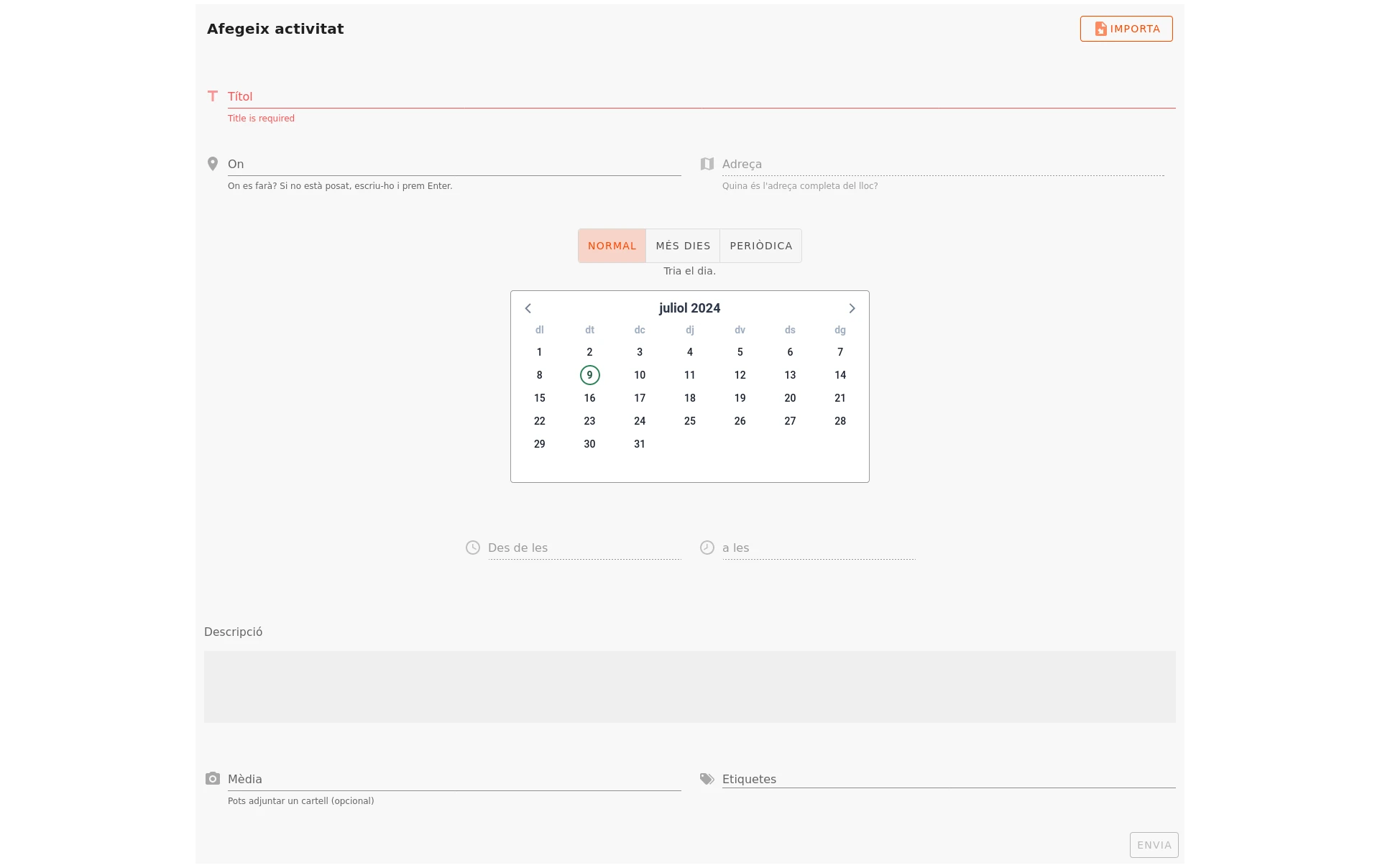This screenshot has height=868, width=1380.
Task: Click the clock icon beside a les
Action: point(707,548)
